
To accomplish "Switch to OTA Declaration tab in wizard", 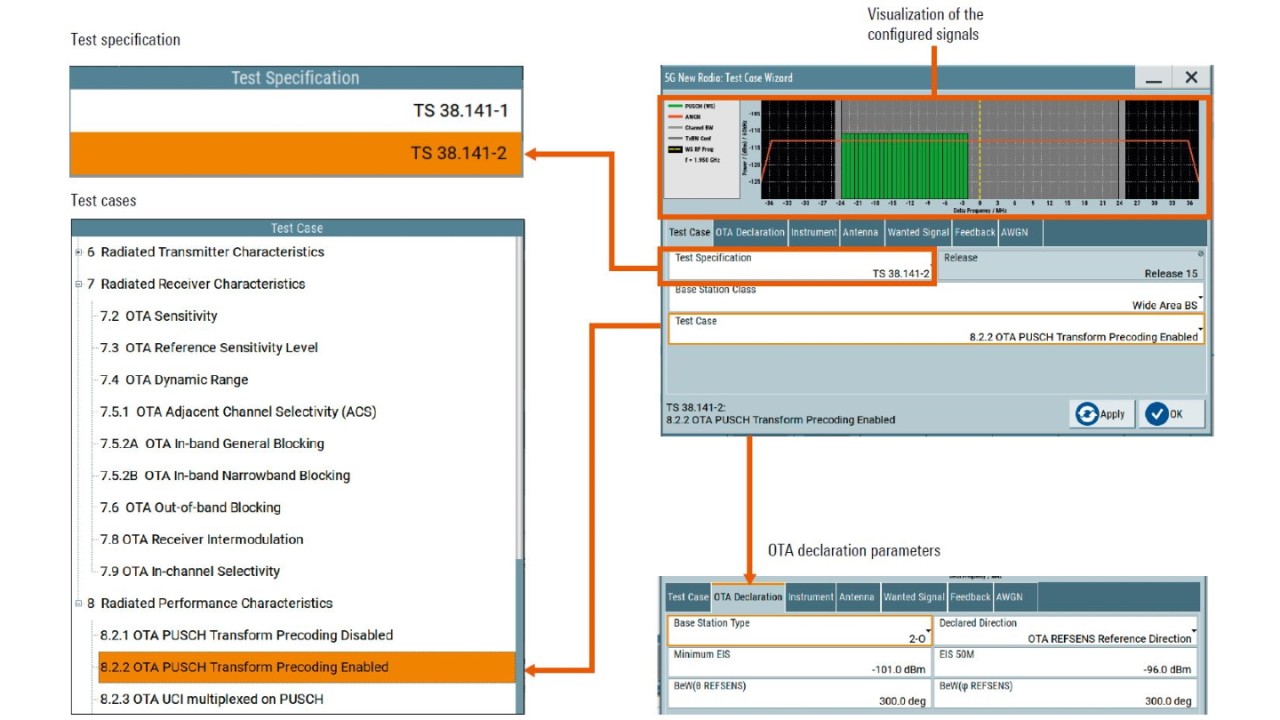I will (750, 232).
